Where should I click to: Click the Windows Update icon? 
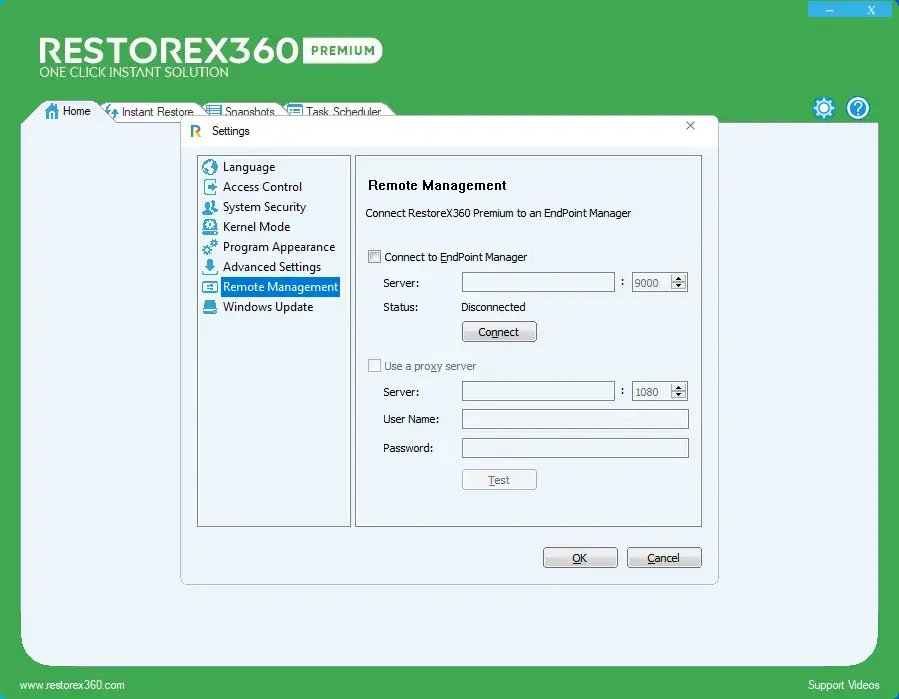coord(209,307)
